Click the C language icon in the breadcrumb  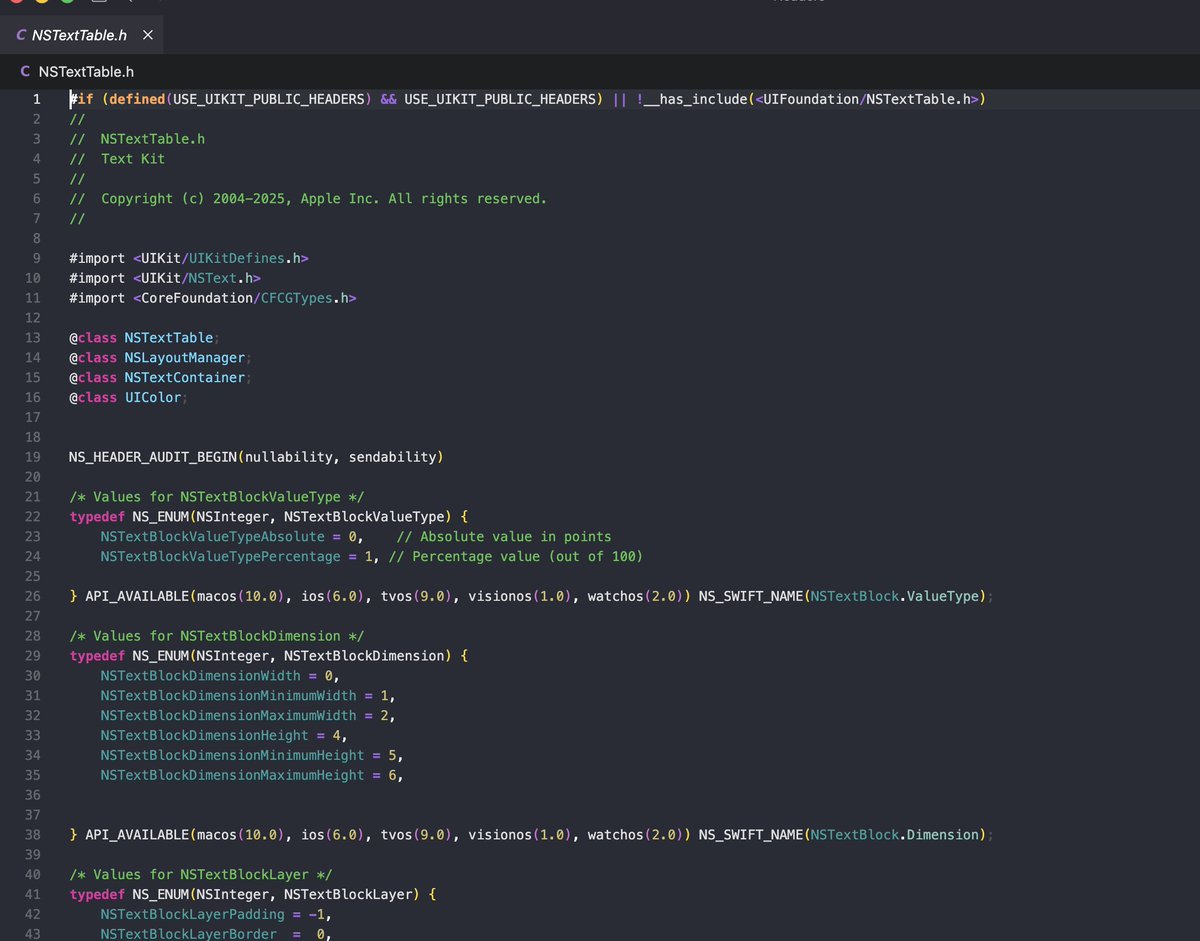point(25,72)
